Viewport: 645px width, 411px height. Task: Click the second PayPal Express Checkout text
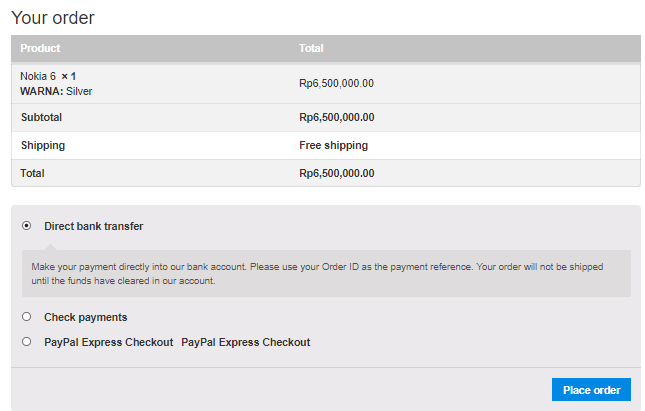(246, 342)
